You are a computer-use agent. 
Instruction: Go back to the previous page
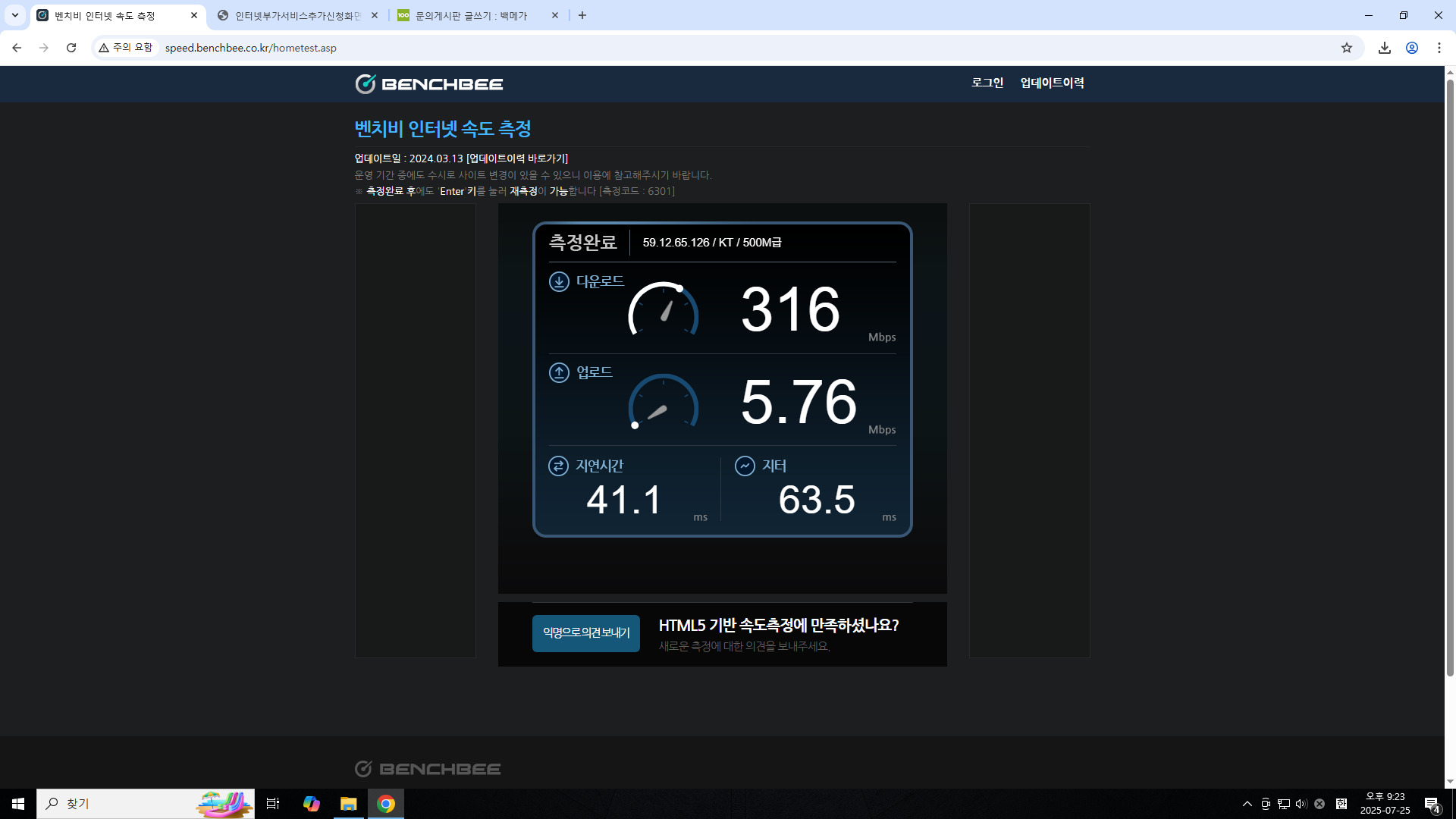[17, 48]
